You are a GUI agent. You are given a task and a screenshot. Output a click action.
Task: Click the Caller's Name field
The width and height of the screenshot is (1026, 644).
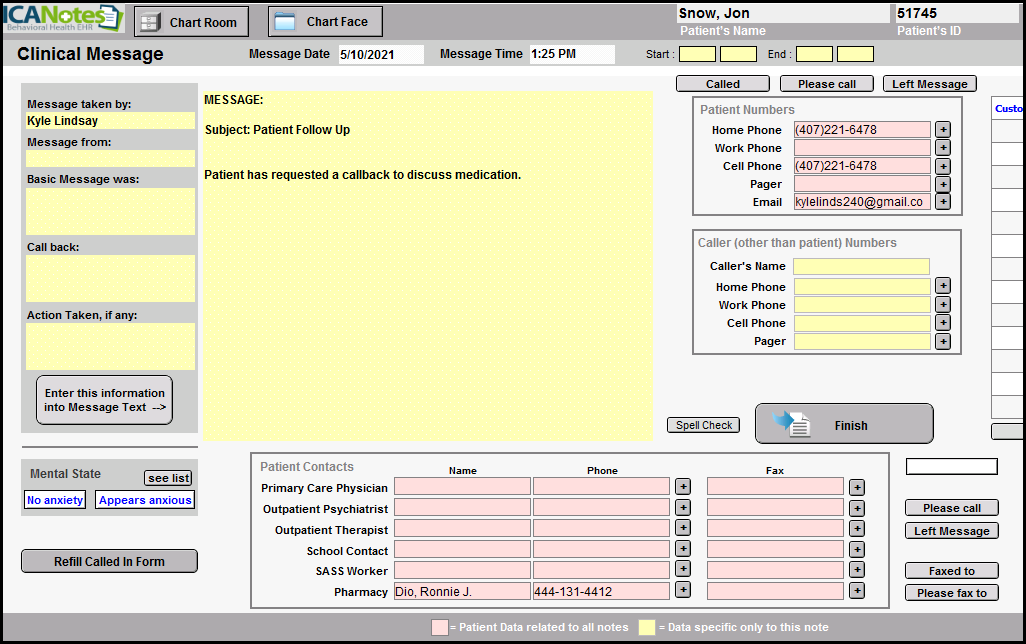tap(861, 267)
